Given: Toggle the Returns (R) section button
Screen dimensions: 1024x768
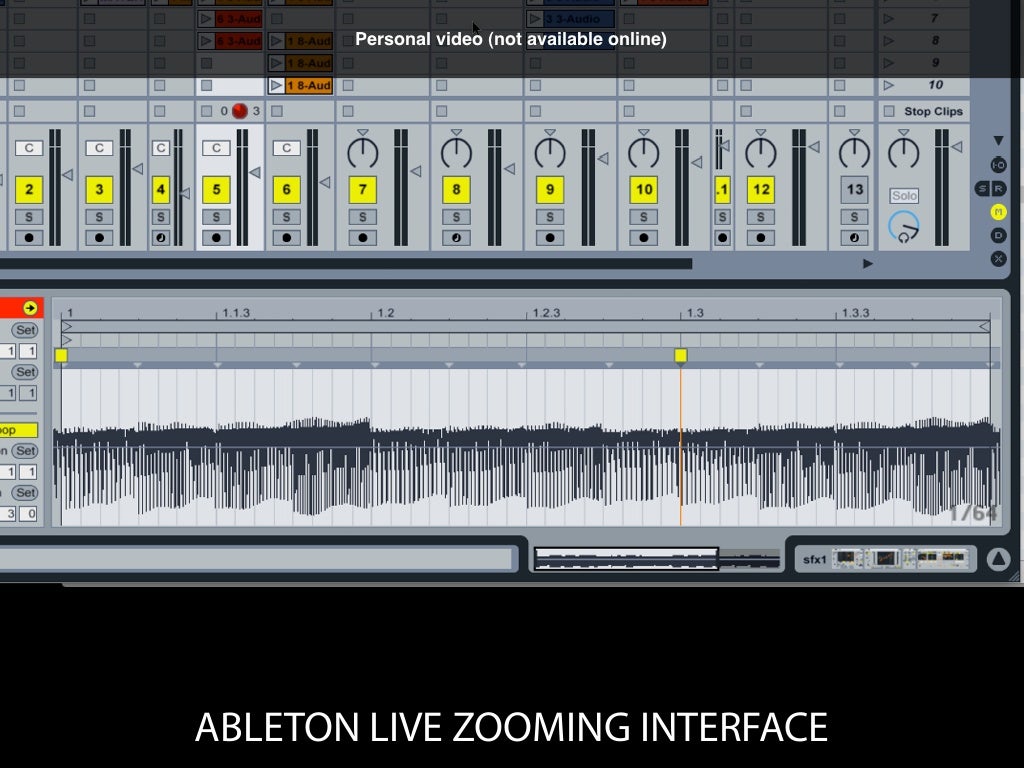Looking at the screenshot, I should click(999, 189).
